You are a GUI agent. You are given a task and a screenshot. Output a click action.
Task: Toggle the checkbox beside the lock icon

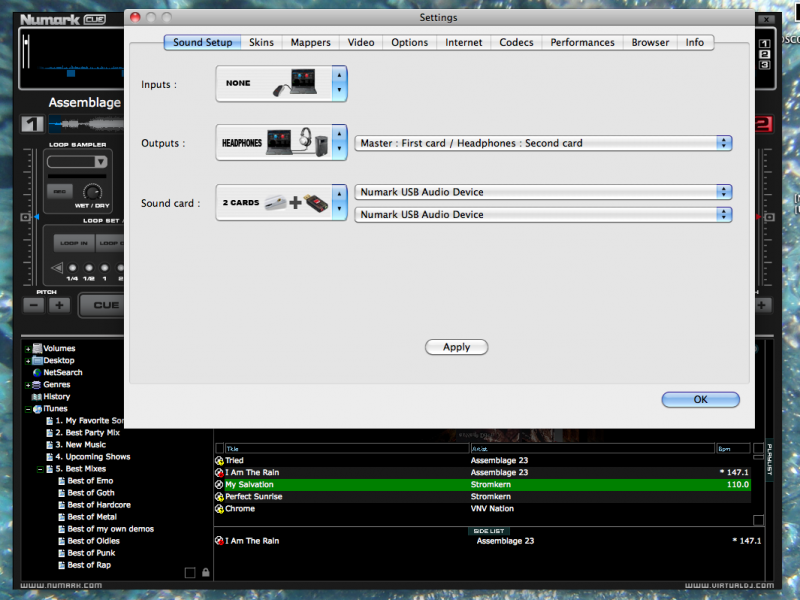190,573
